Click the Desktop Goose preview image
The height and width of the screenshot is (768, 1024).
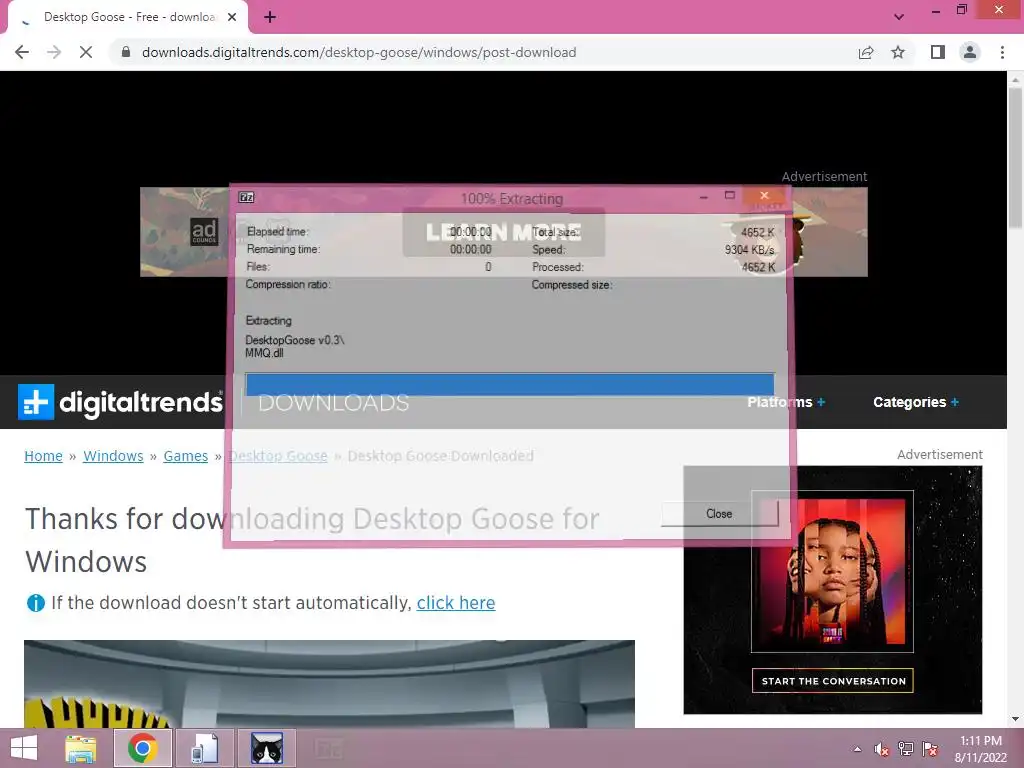(x=329, y=684)
